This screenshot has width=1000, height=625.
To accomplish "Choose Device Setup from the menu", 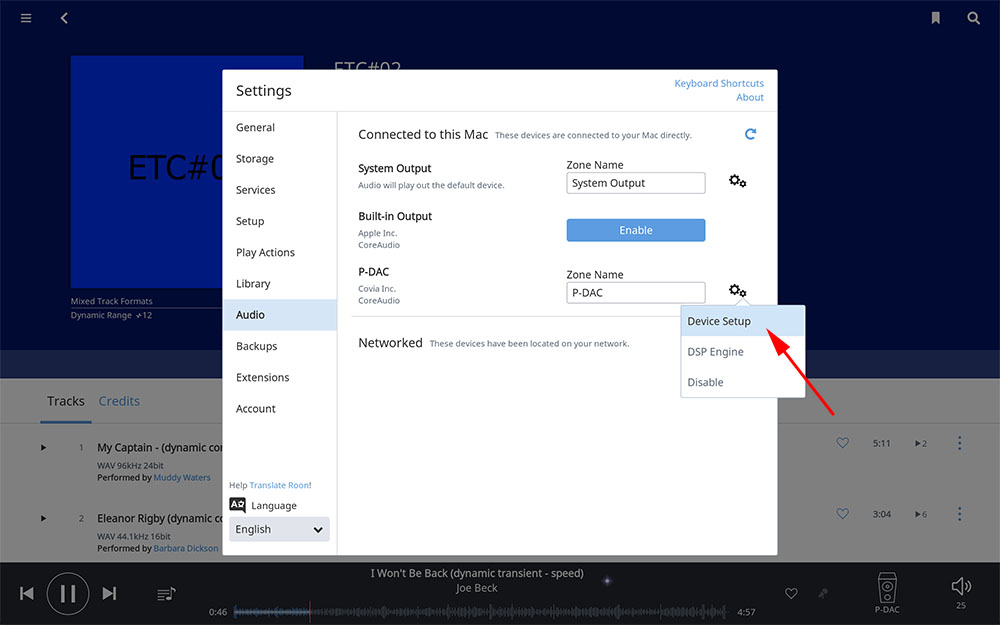I will 719,321.
